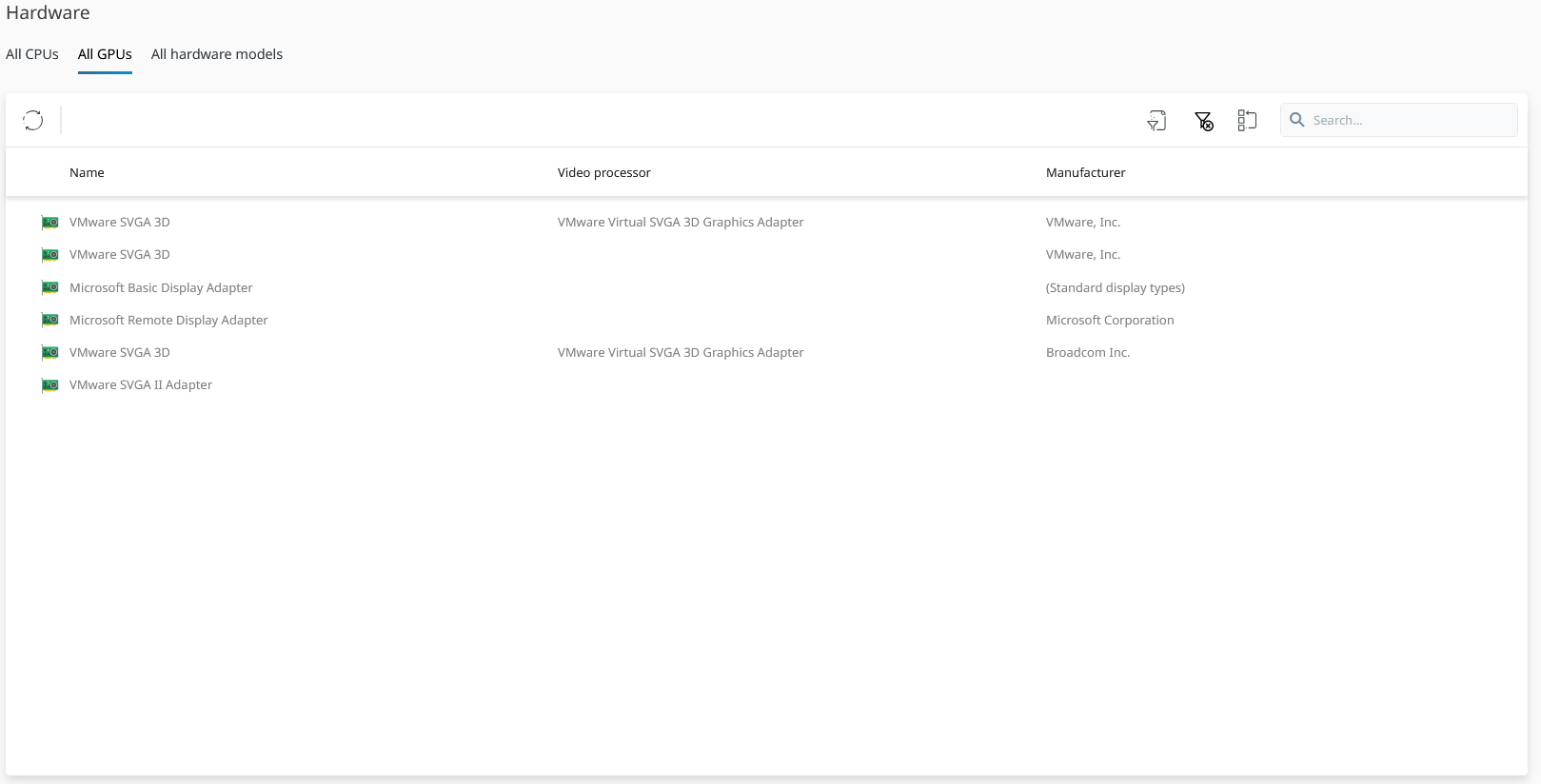Open the column reorder icon
Image resolution: width=1541 pixels, height=784 pixels.
click(x=1247, y=120)
